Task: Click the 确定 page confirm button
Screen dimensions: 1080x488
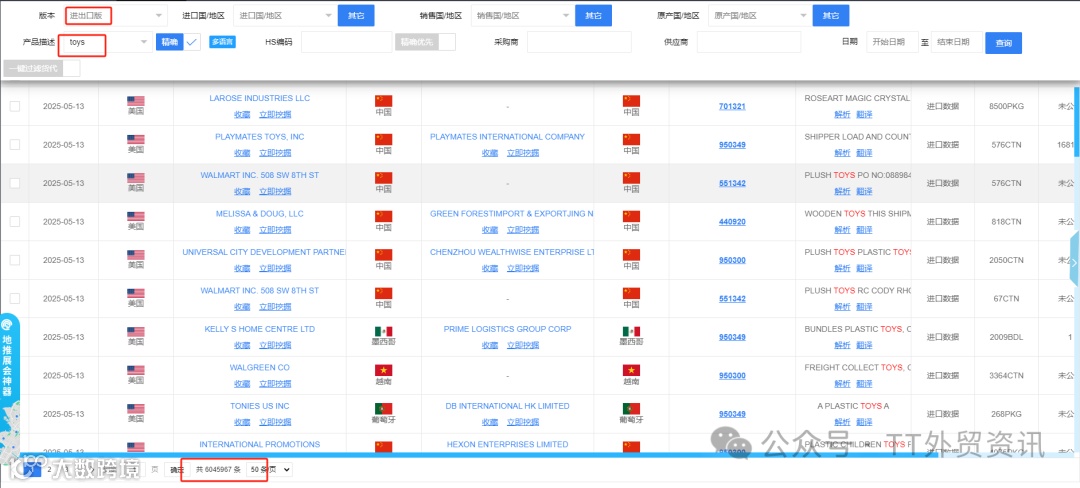Action: [177, 469]
